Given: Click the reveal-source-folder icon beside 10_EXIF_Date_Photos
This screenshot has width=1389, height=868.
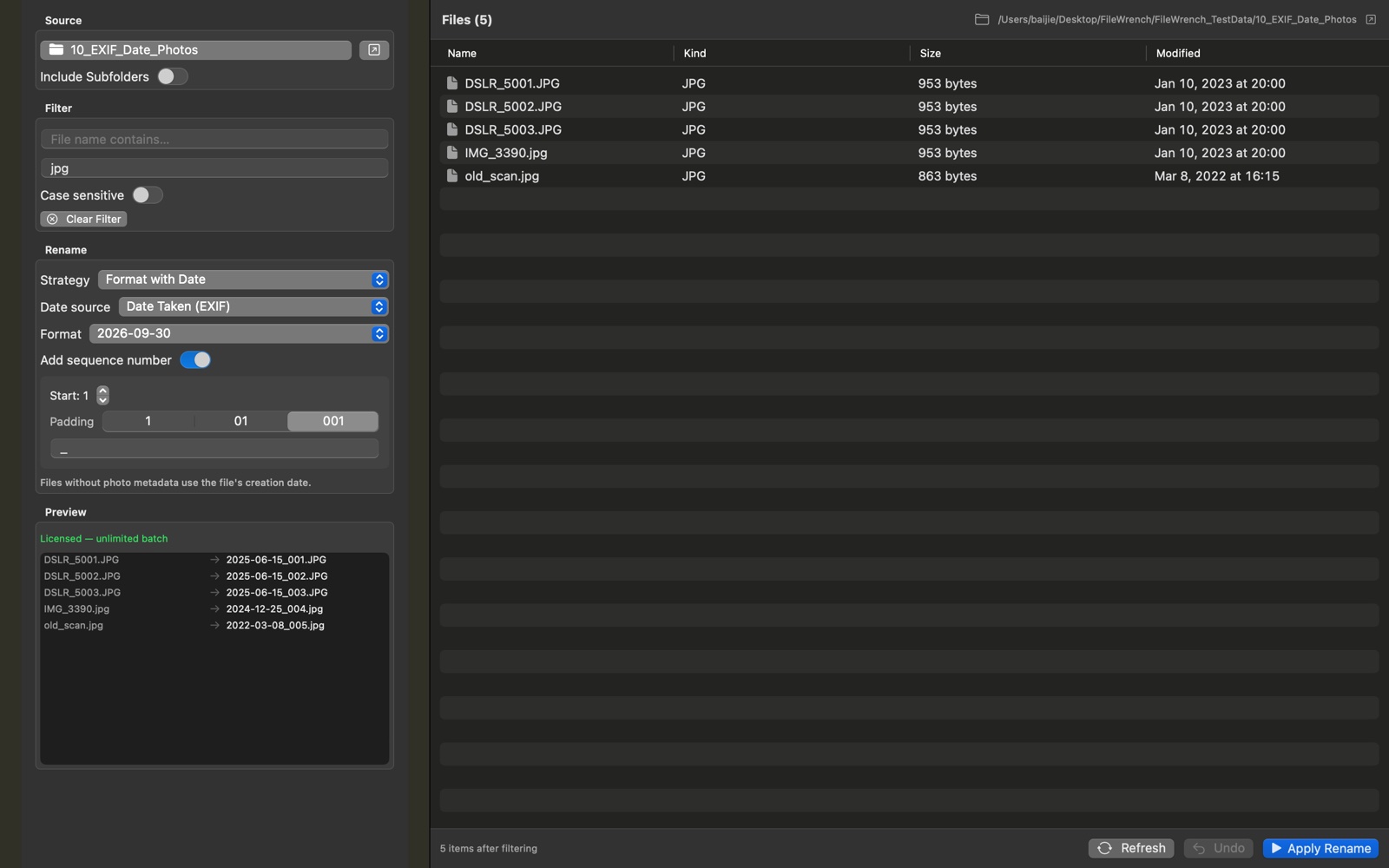Looking at the screenshot, I should click(x=374, y=50).
